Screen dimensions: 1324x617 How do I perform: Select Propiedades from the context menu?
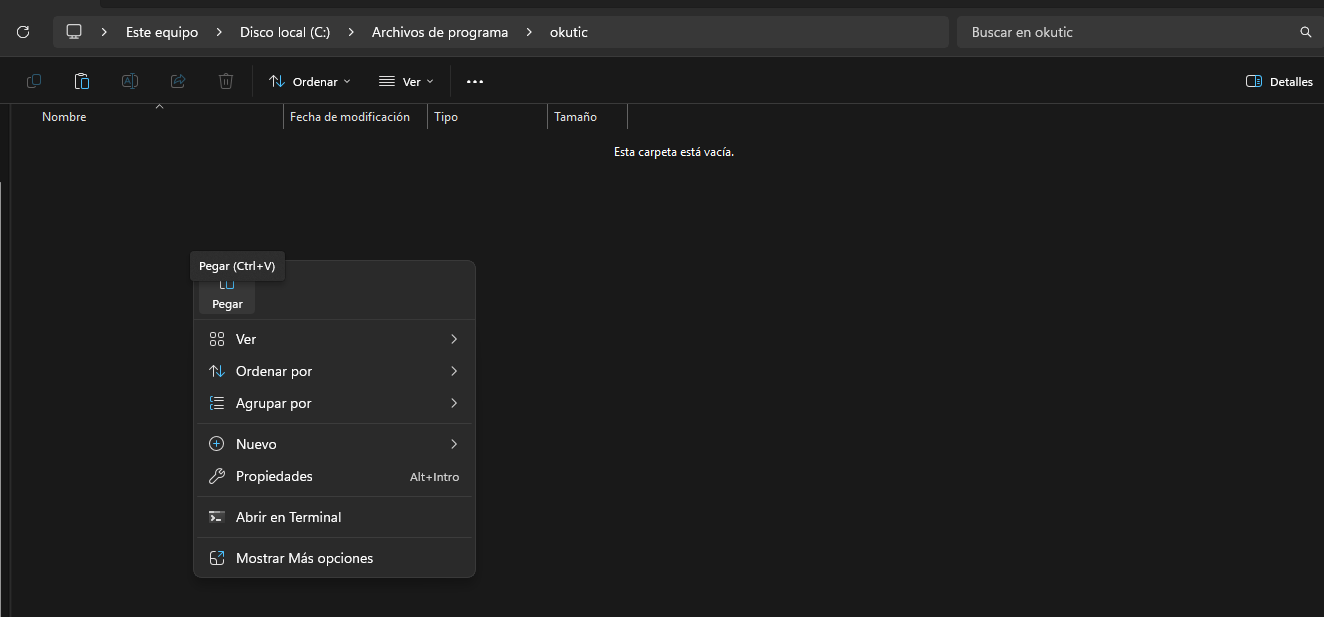click(274, 476)
